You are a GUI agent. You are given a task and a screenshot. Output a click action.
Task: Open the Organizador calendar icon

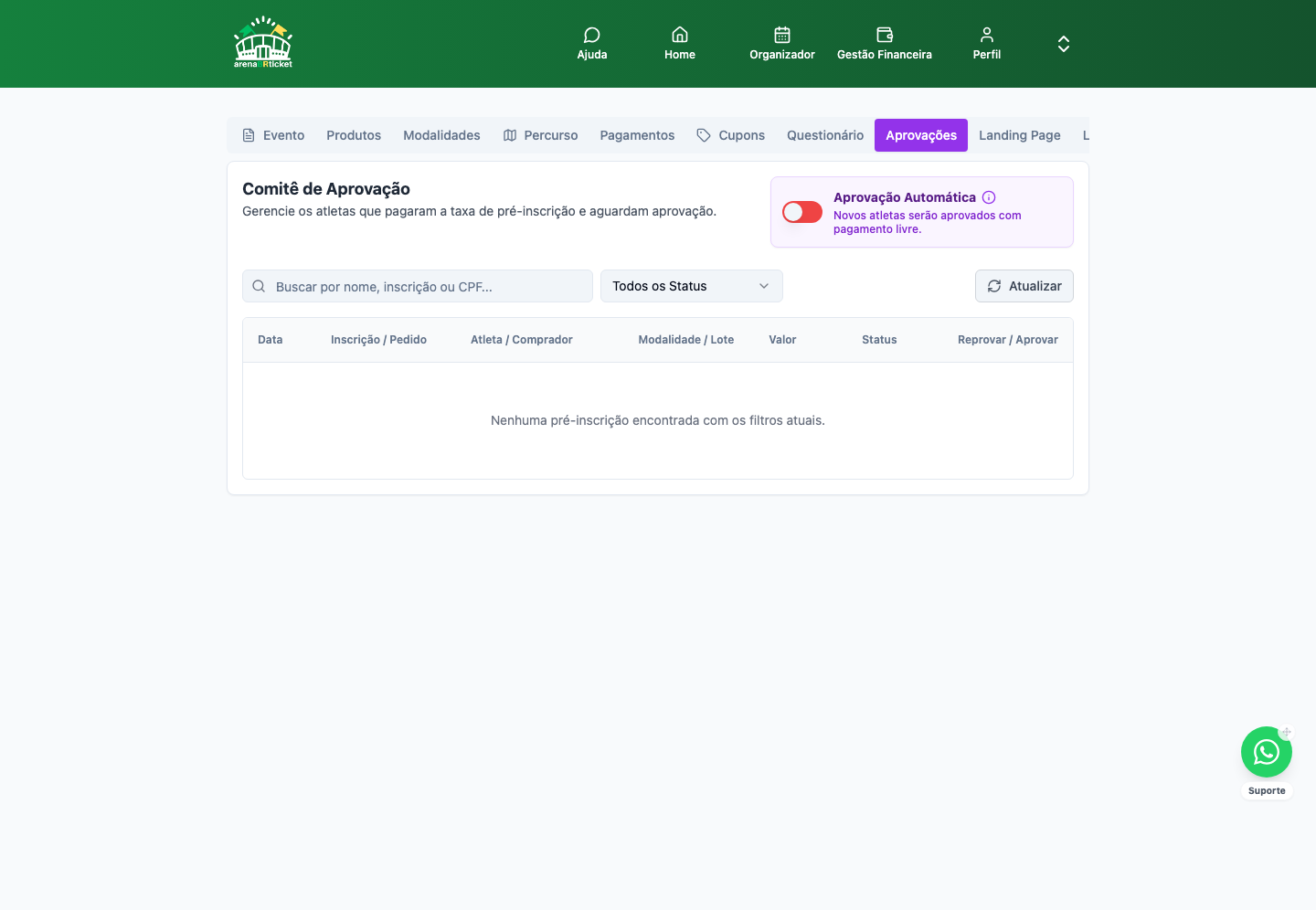pyautogui.click(x=782, y=35)
